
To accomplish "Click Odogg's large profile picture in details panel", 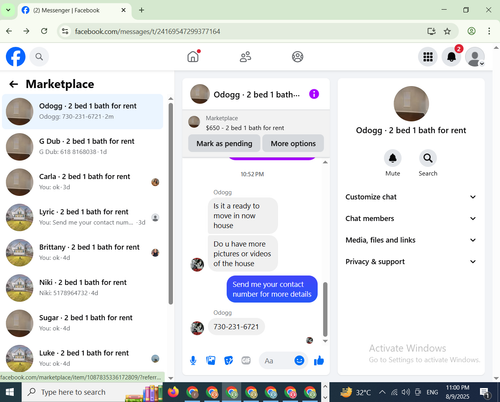I will pyautogui.click(x=411, y=103).
